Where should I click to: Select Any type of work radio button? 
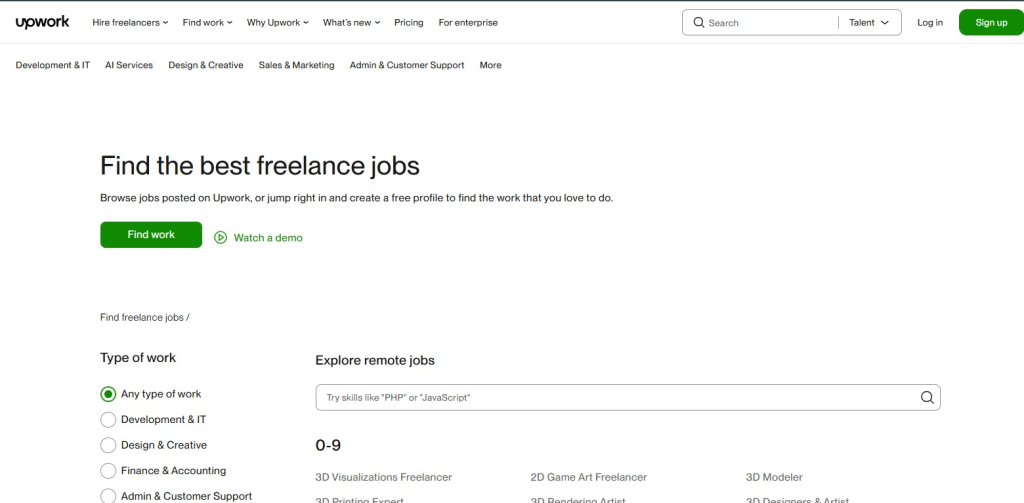(108, 394)
